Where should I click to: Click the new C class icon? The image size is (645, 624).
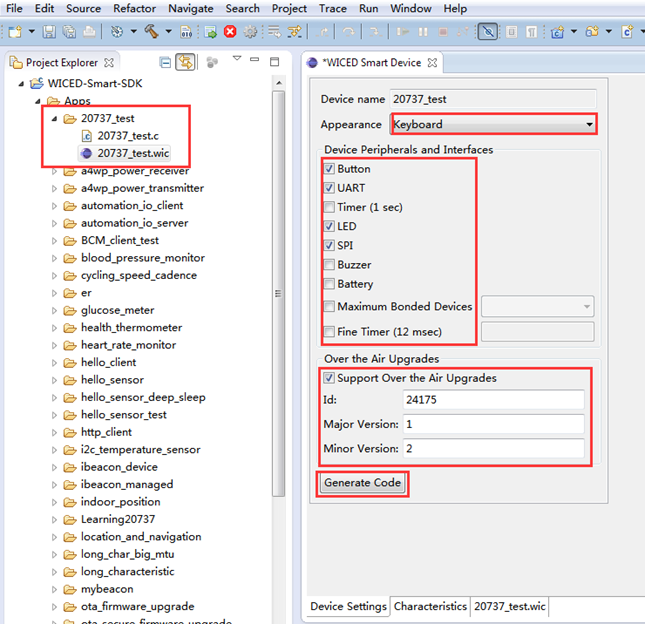point(557,32)
